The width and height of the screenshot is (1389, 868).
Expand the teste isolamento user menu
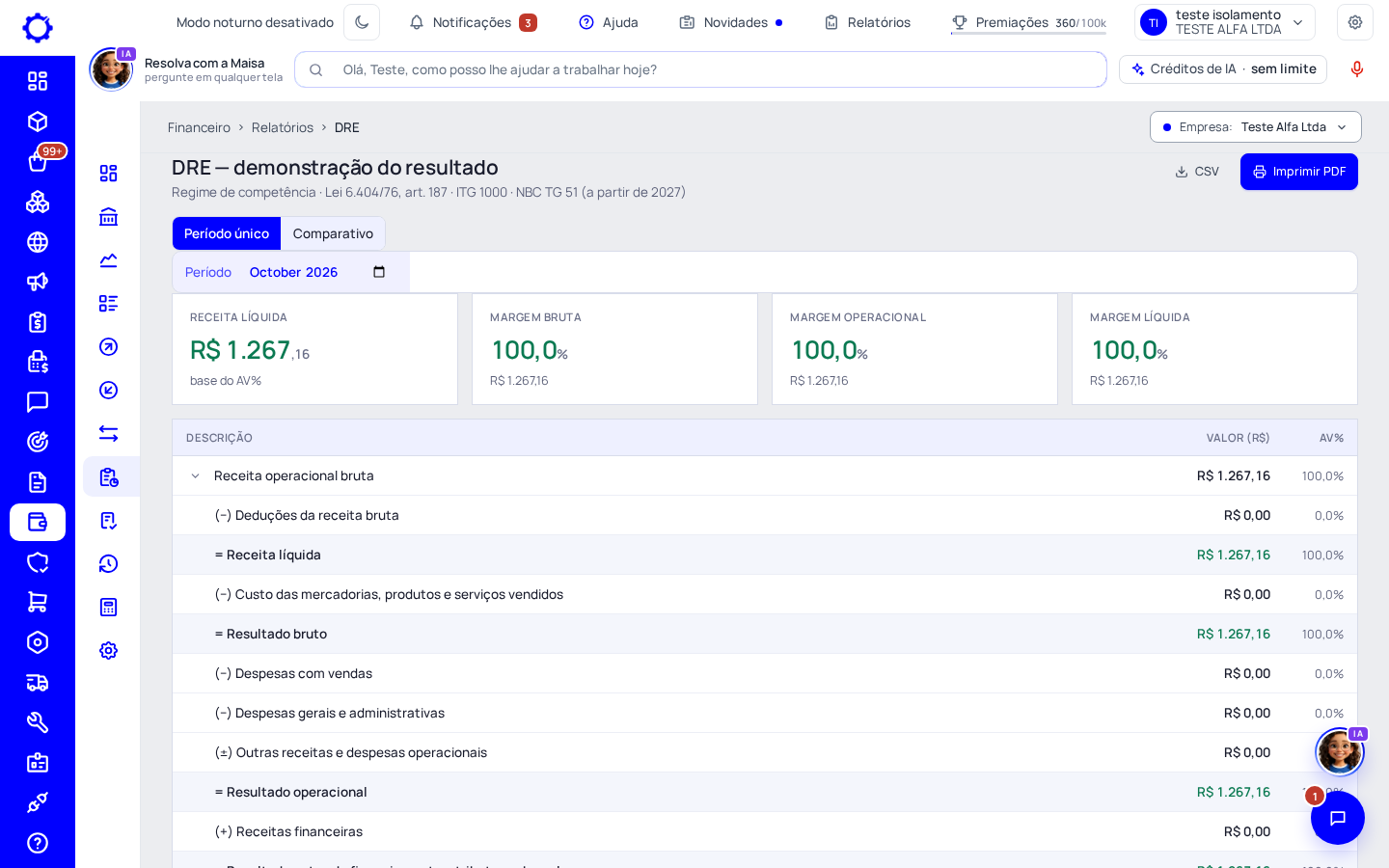(1225, 22)
